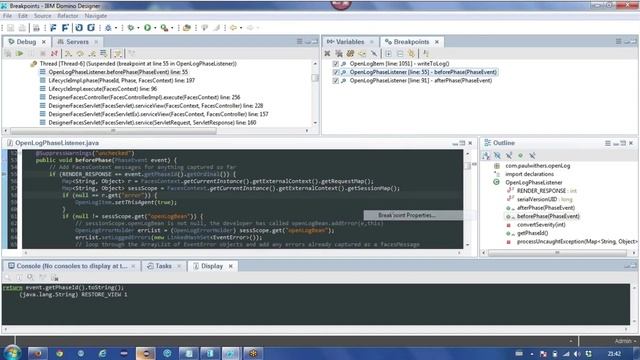Click the red Disconnect icon in Debug toolbar

click(x=54, y=53)
